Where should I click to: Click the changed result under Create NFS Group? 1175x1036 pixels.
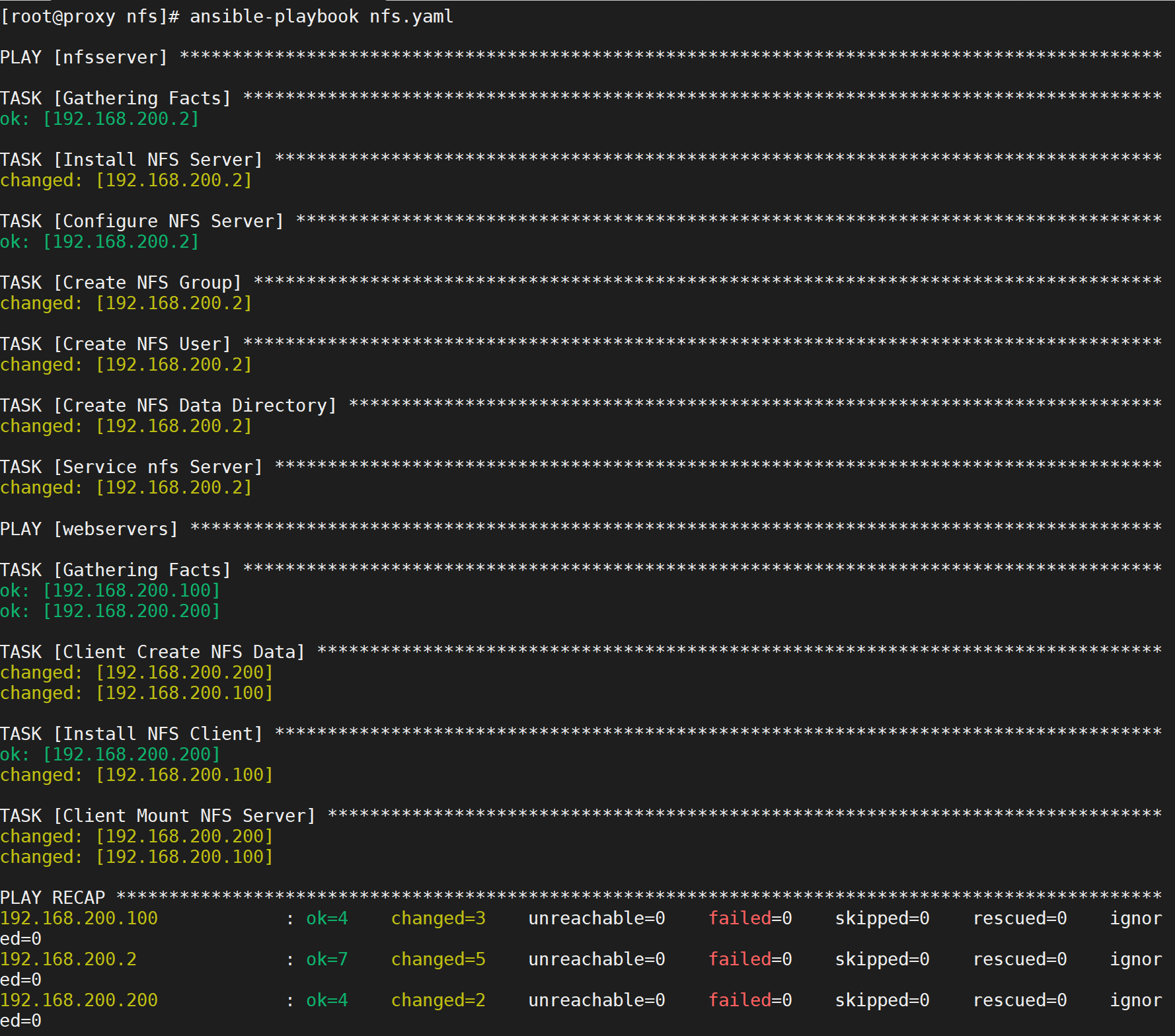click(x=126, y=303)
